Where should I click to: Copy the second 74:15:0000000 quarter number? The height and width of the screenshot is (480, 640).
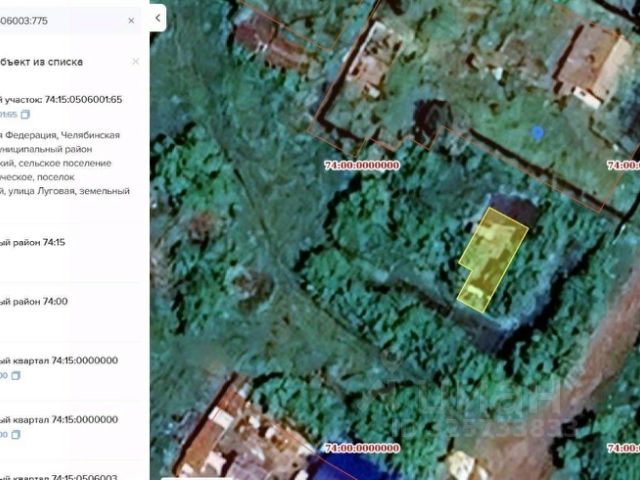click(16, 435)
